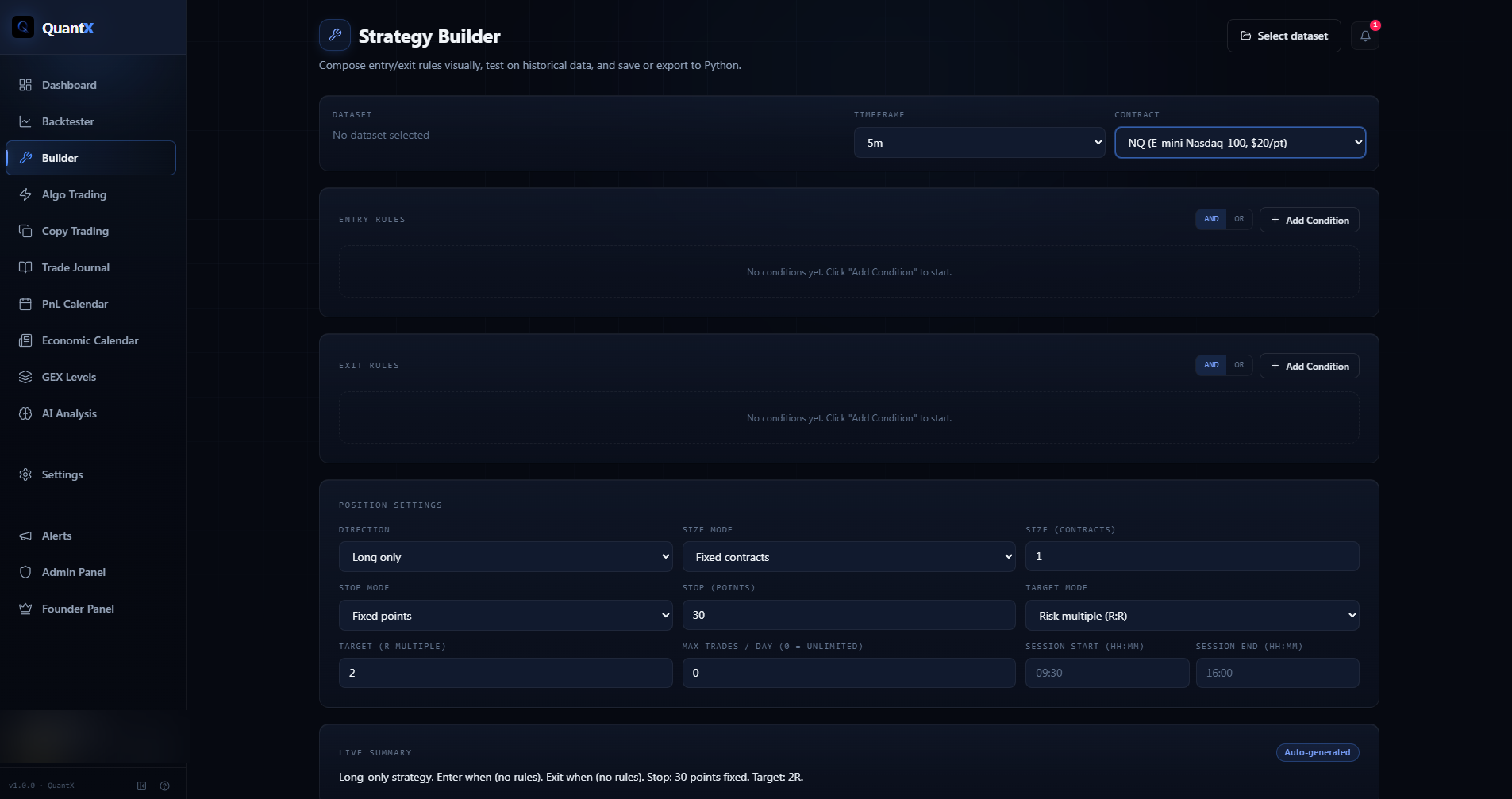
Task: Go to Dashboard page
Action: [x=90, y=85]
